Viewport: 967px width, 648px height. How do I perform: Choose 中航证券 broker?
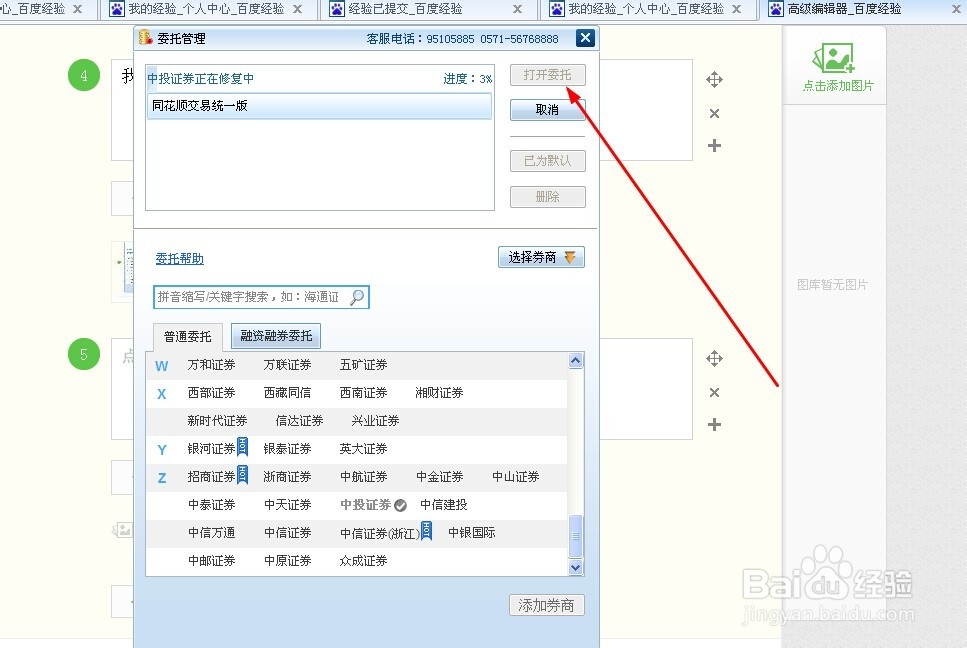click(363, 477)
